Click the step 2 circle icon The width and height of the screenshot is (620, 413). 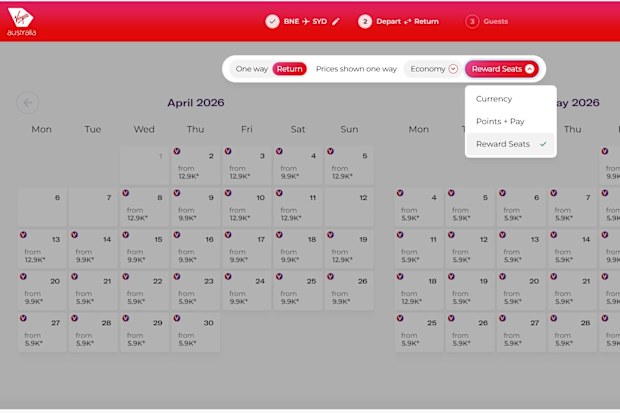click(x=365, y=21)
